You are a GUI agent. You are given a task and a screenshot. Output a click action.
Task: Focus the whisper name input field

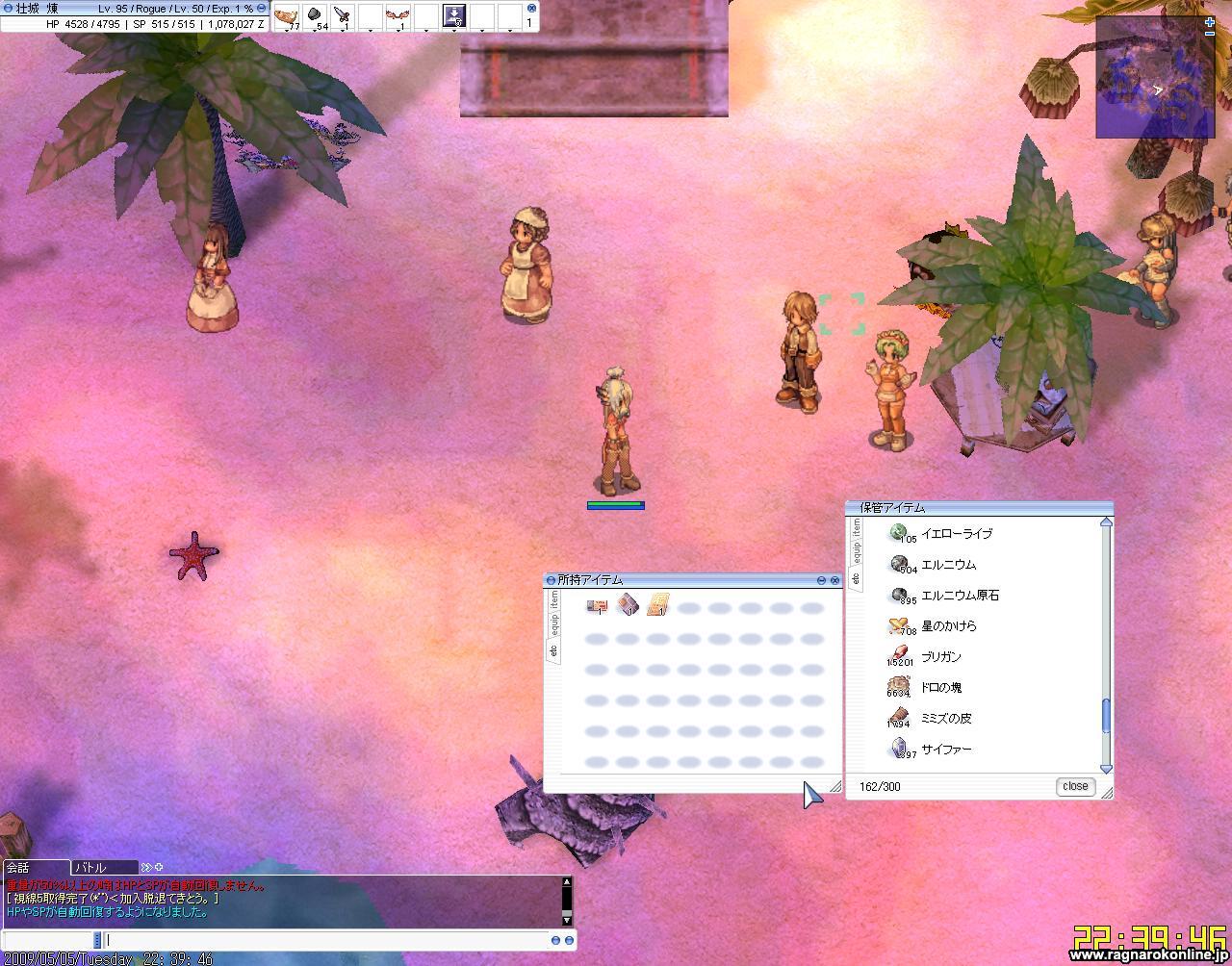pyautogui.click(x=47, y=940)
